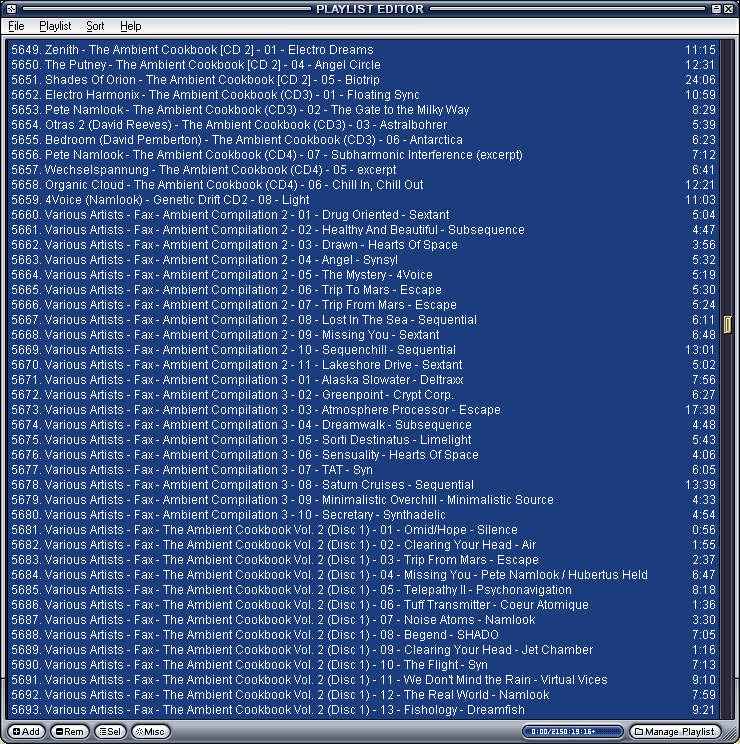740x744 pixels.
Task: Click the Rem button
Action: [x=70, y=731]
